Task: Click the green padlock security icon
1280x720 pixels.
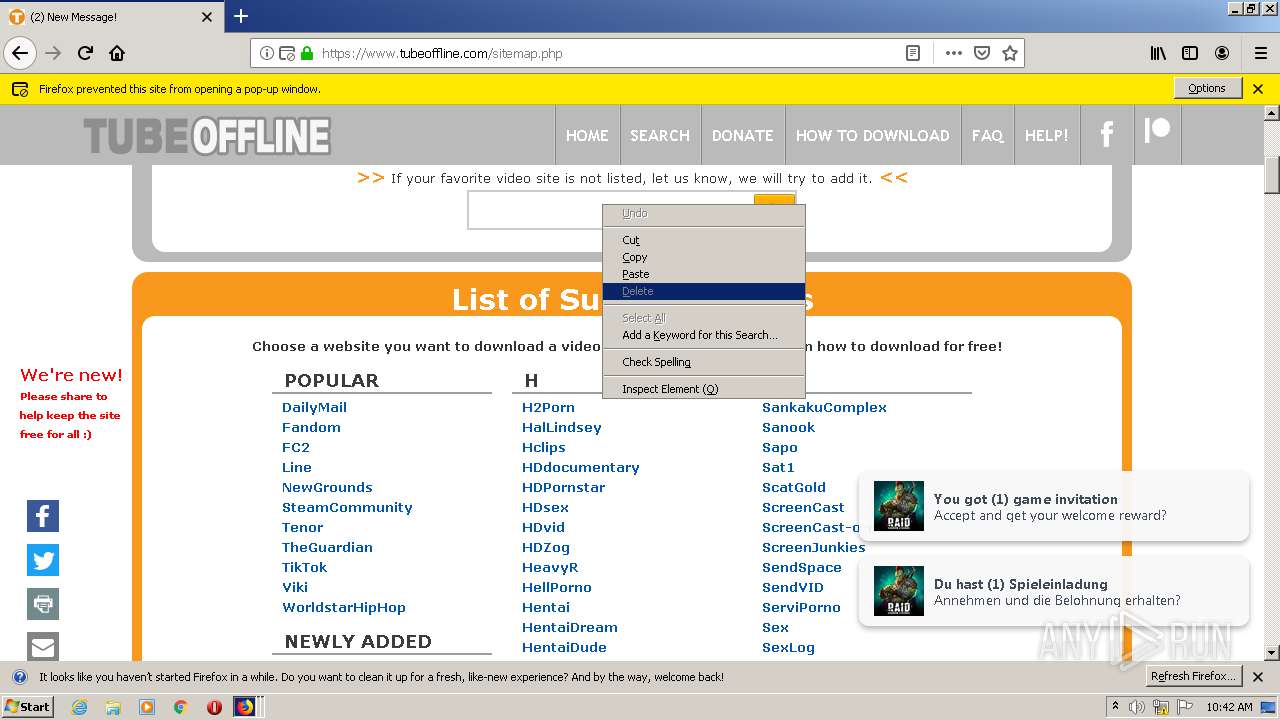Action: coord(307,53)
